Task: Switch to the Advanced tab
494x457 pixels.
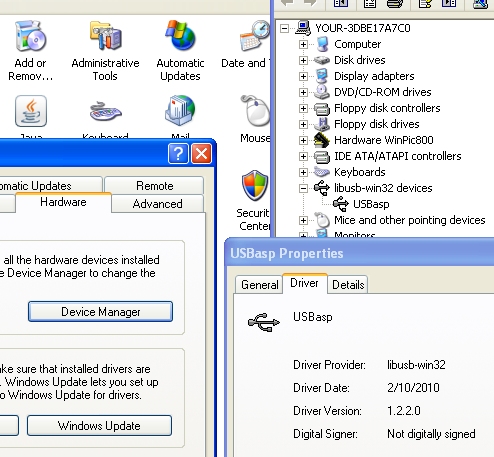Action: 157,204
